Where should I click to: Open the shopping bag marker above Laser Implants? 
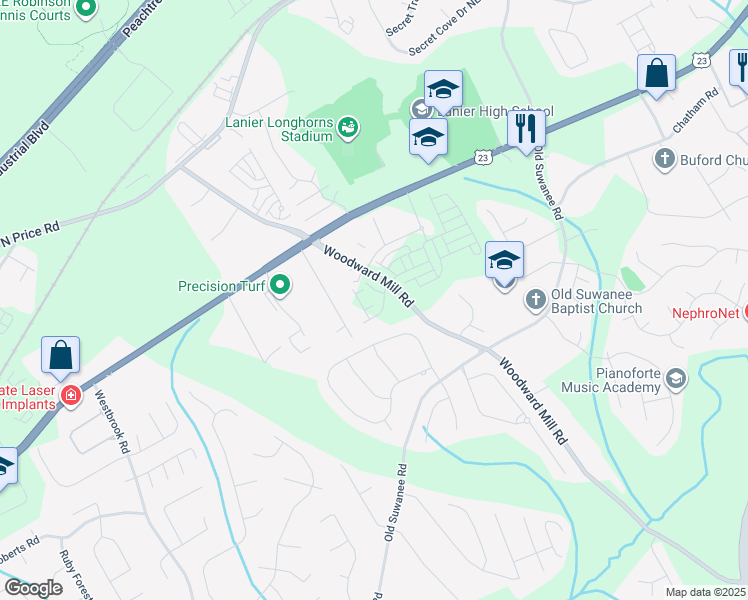click(x=60, y=357)
